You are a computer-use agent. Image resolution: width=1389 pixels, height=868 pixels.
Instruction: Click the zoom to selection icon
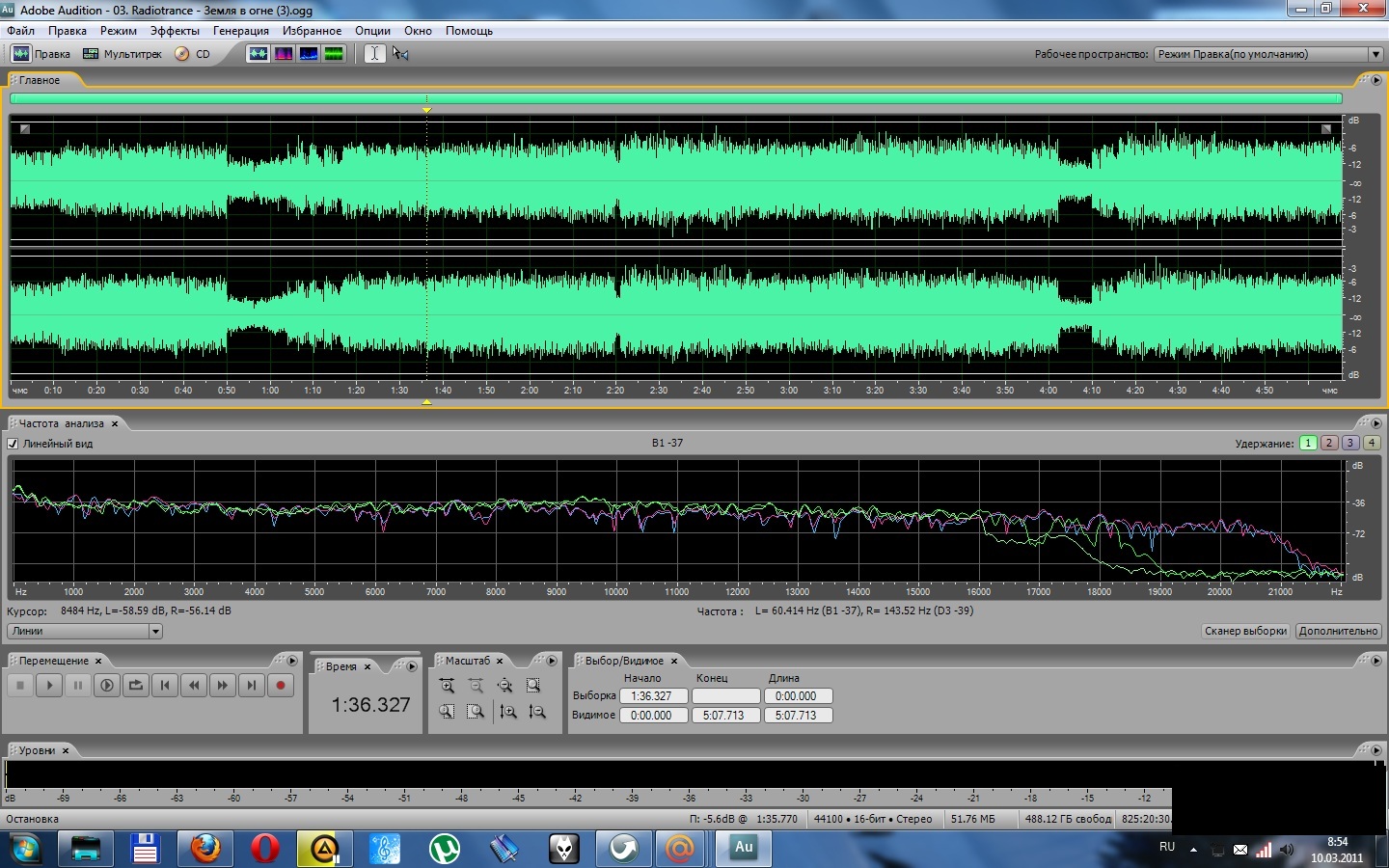[x=533, y=686]
